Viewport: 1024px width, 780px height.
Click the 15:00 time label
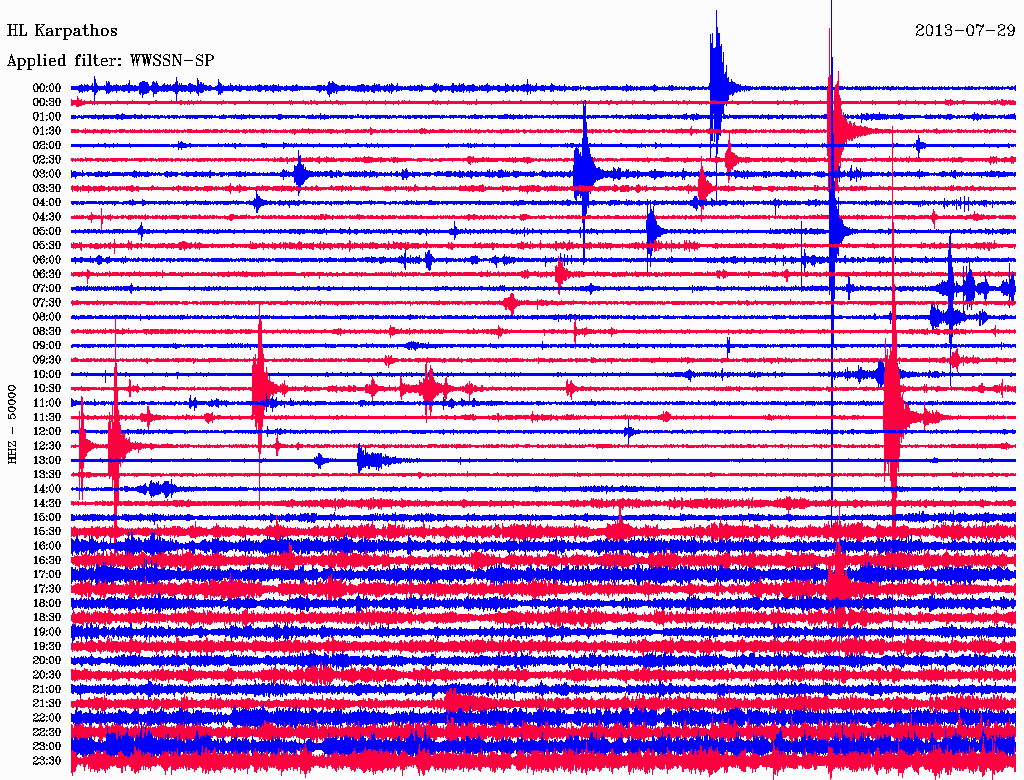[x=47, y=517]
